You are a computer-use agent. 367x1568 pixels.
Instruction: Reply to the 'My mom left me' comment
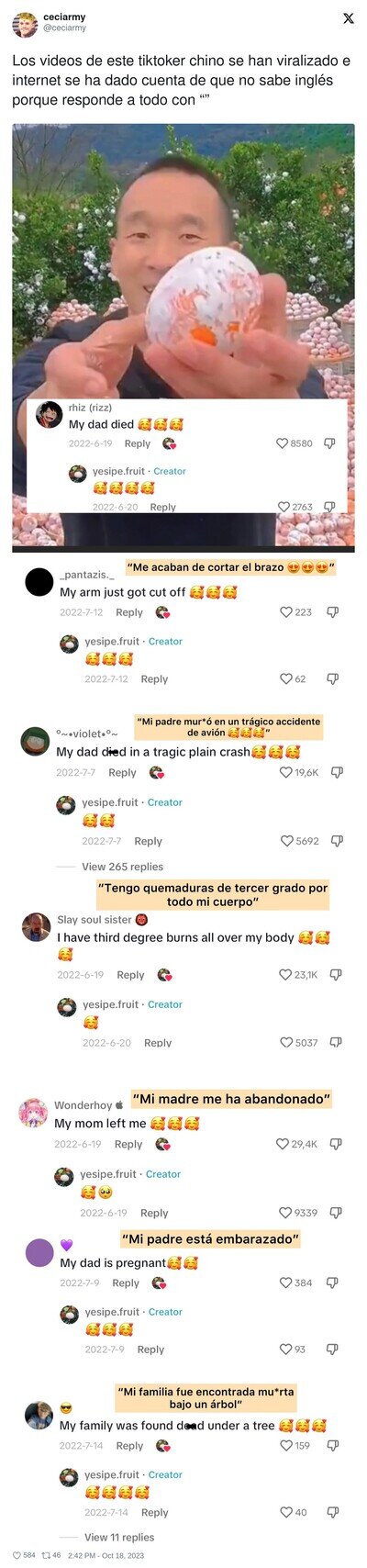[128, 1145]
